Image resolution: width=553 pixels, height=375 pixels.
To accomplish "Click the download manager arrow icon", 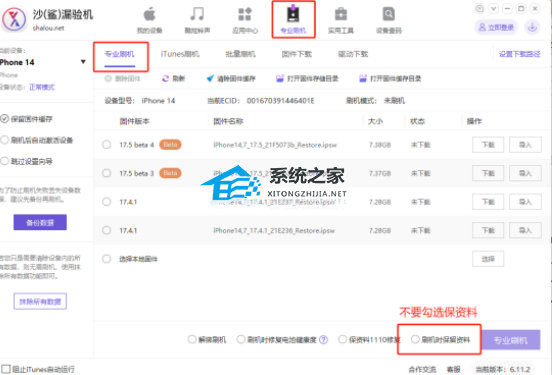I will 532,27.
